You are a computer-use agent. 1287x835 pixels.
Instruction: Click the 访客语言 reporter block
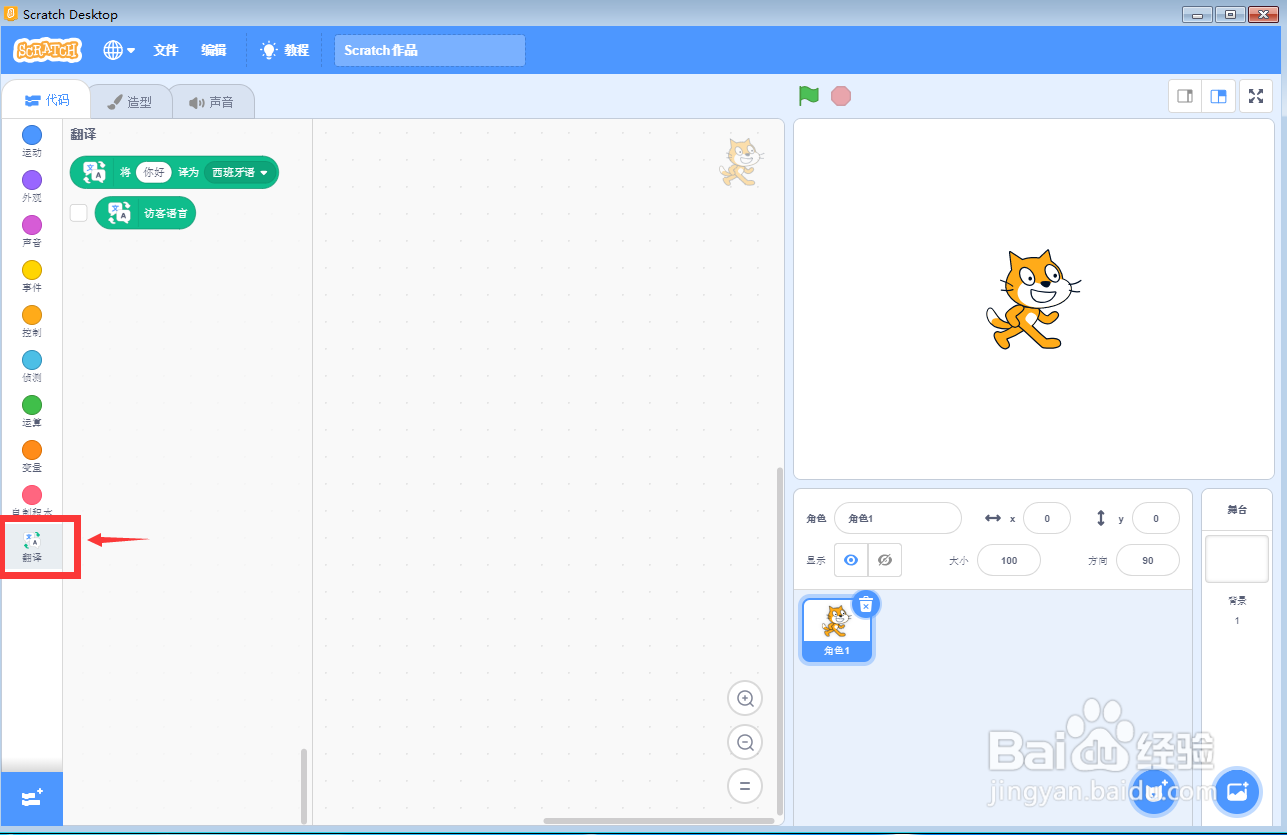tap(146, 212)
